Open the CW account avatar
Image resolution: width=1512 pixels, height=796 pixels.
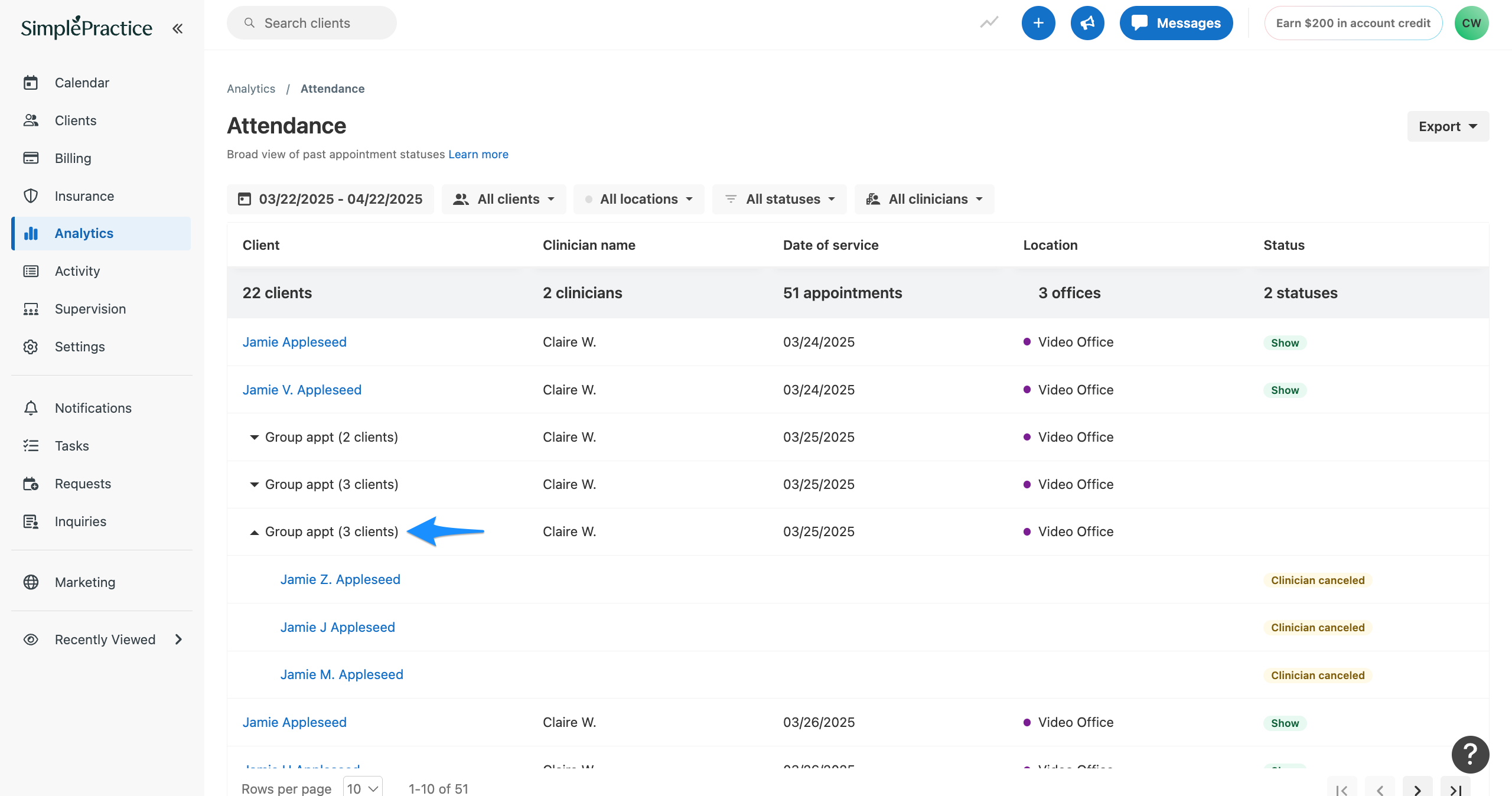pyautogui.click(x=1471, y=23)
